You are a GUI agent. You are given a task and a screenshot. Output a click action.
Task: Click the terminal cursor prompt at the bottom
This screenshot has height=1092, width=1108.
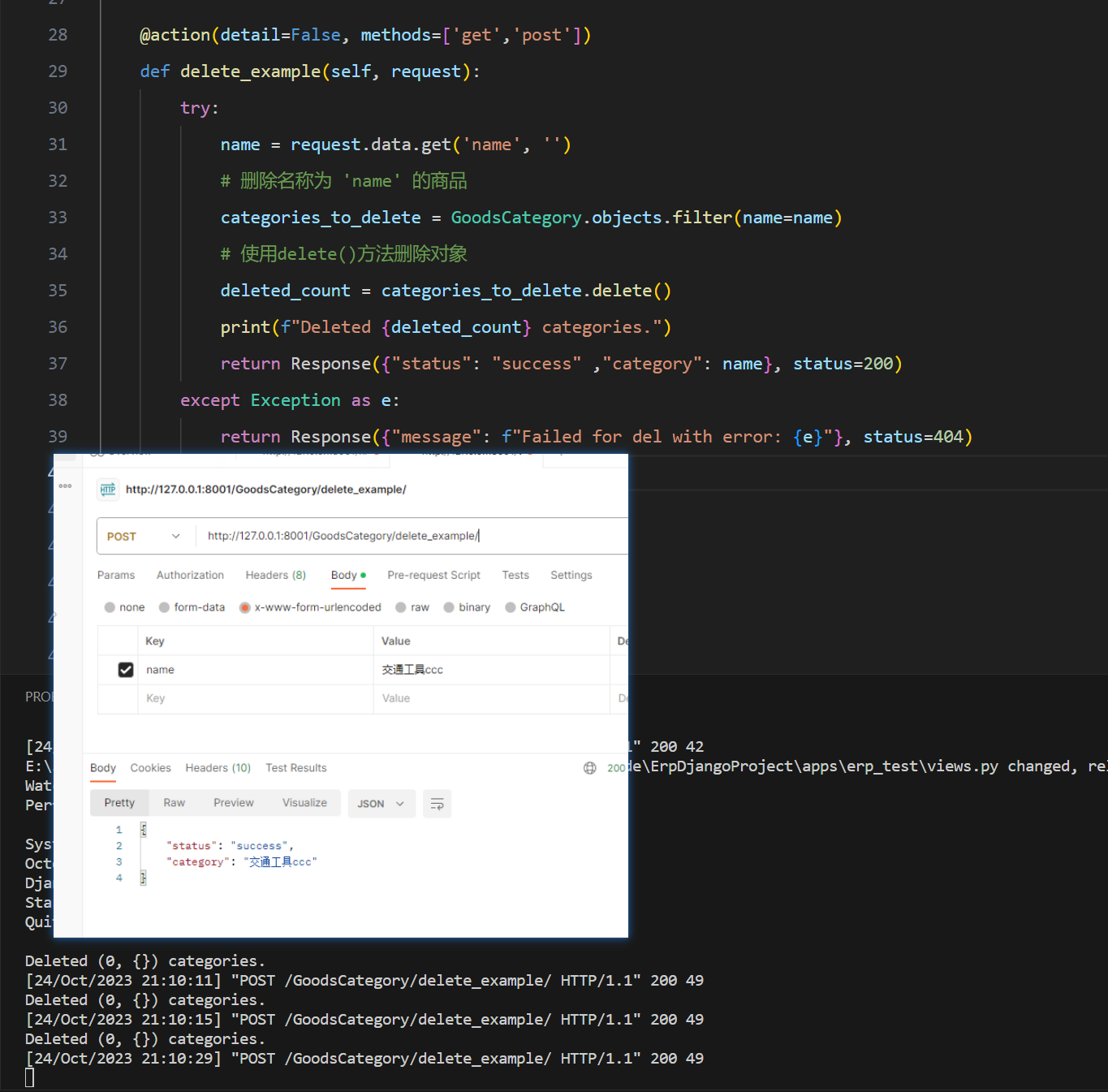(x=30, y=1078)
